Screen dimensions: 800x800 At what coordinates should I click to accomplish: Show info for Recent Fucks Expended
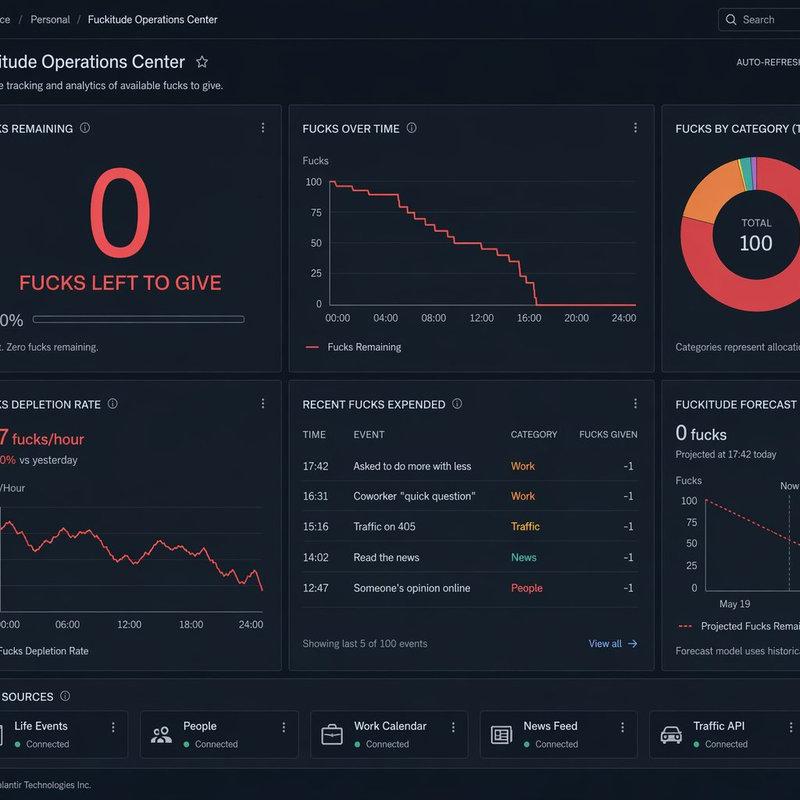pos(457,404)
